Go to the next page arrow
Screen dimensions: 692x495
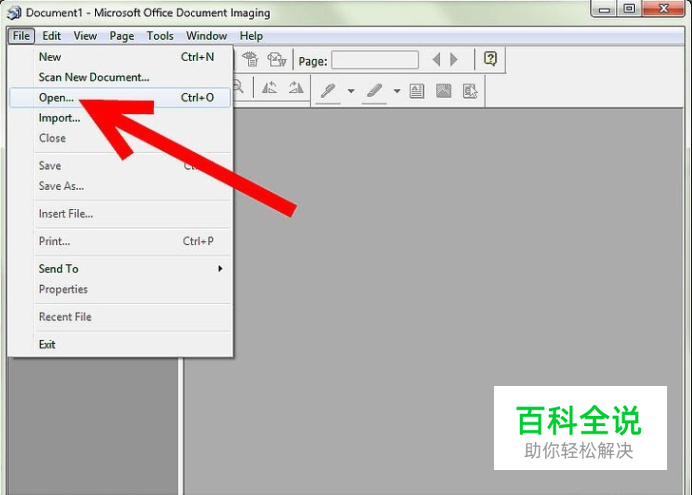pyautogui.click(x=454, y=59)
